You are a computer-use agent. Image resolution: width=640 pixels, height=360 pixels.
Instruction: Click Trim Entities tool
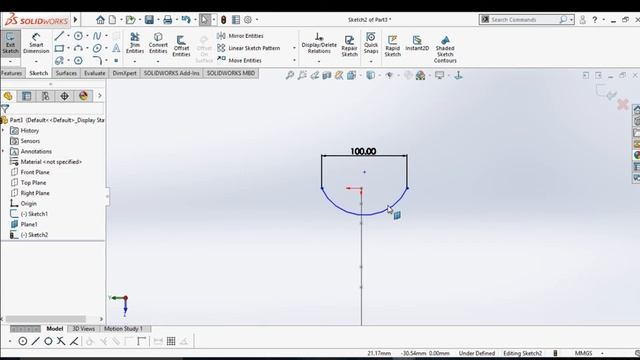tap(135, 43)
